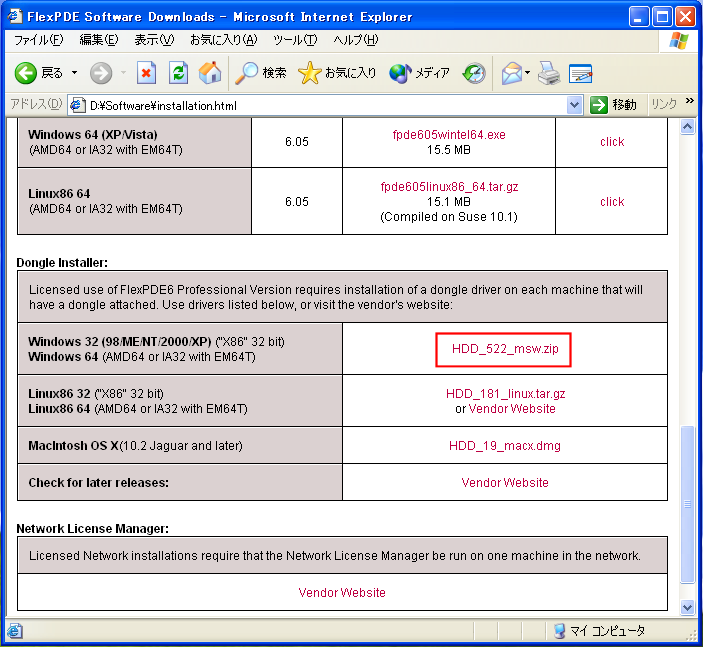This screenshot has height=647, width=703.
Task: Refresh the page with the toolbar icon
Action: coord(178,73)
